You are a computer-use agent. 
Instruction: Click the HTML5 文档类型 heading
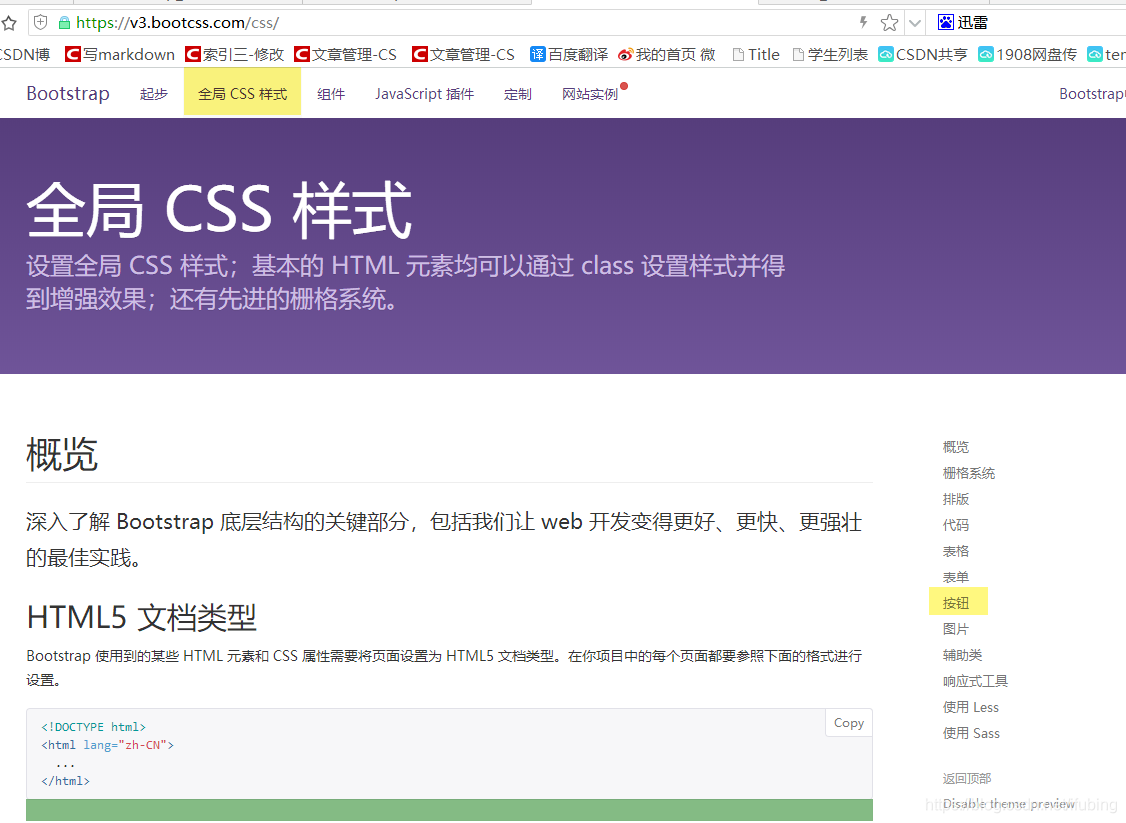pyautogui.click(x=141, y=618)
